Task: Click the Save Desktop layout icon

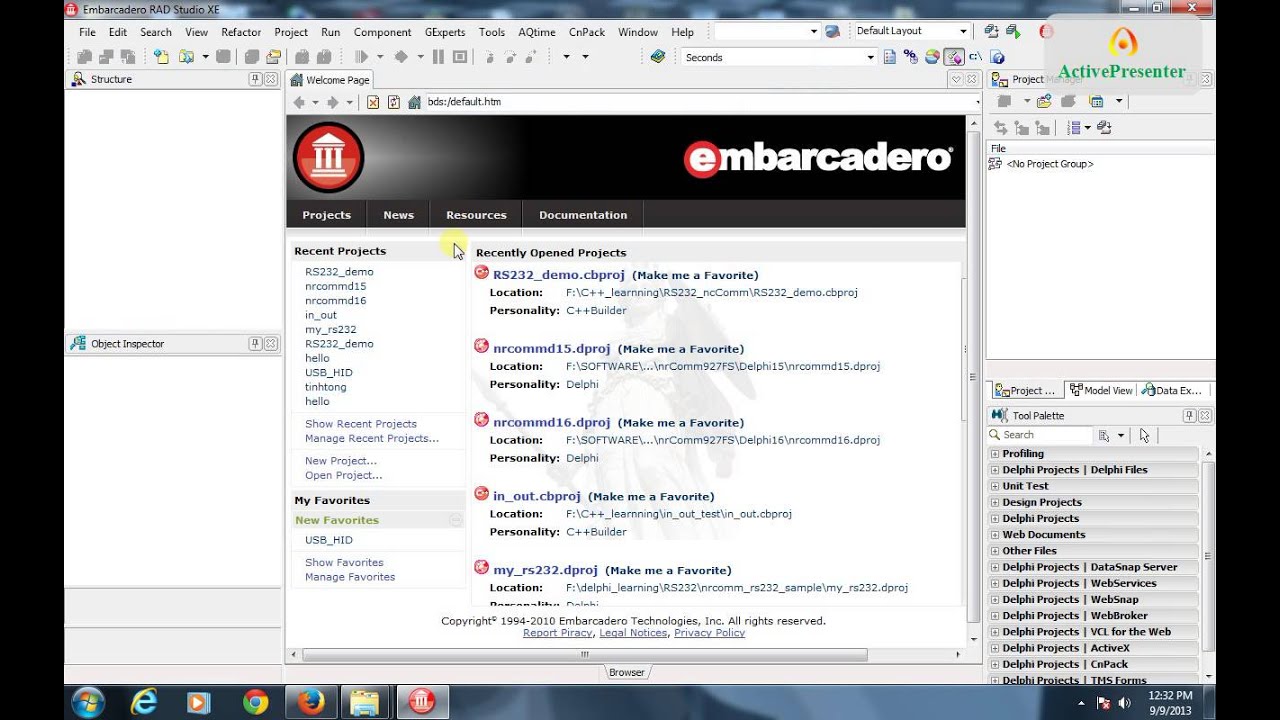Action: pyautogui.click(x=994, y=31)
